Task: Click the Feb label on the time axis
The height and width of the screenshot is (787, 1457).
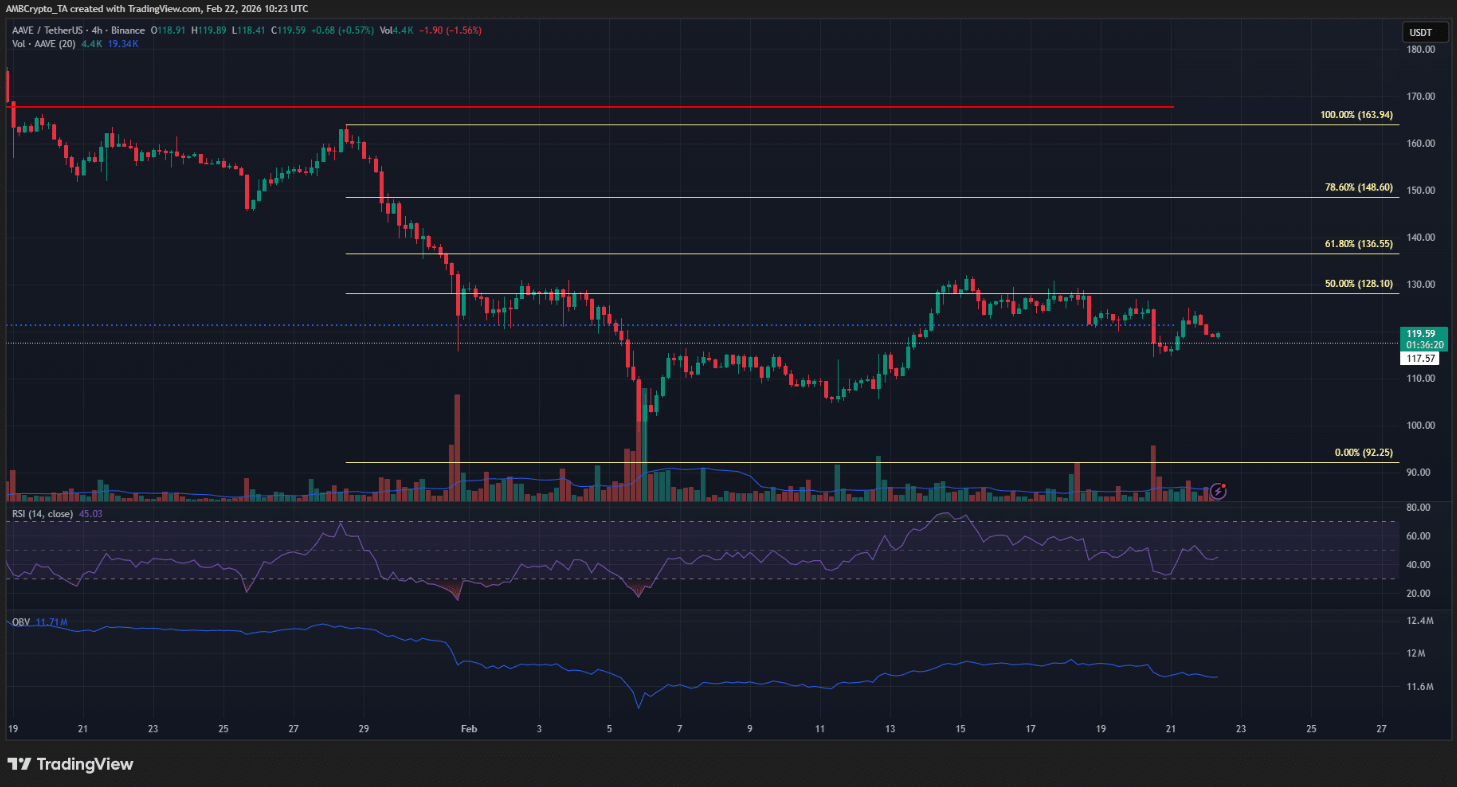Action: (468, 729)
